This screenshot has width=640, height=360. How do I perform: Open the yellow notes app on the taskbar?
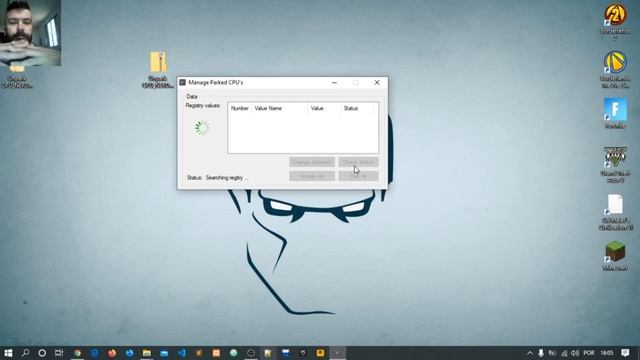[268, 353]
